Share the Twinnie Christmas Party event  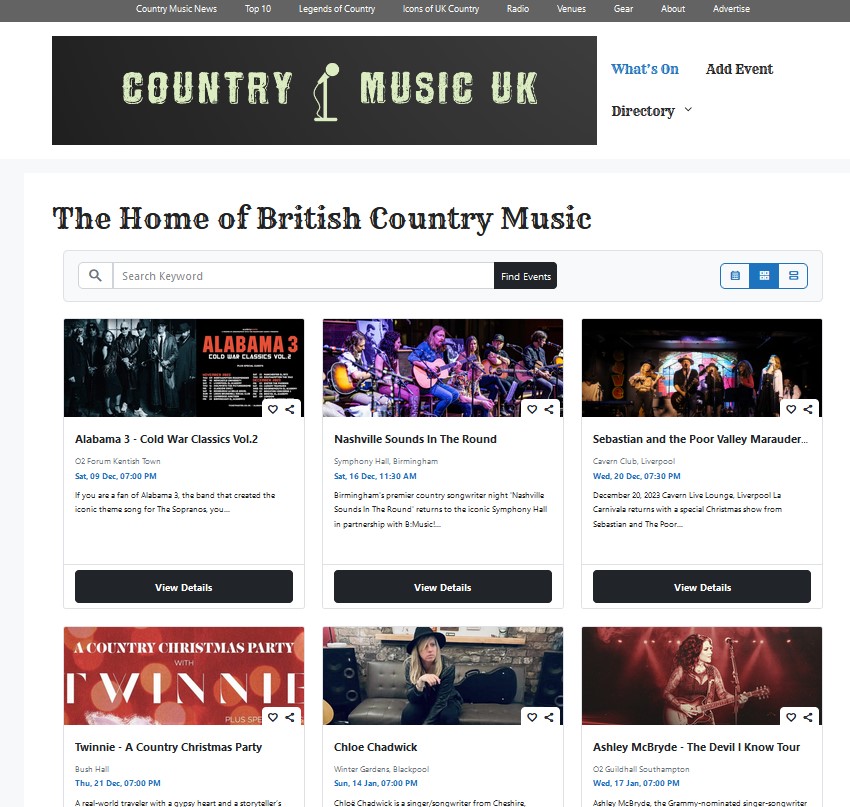(290, 717)
